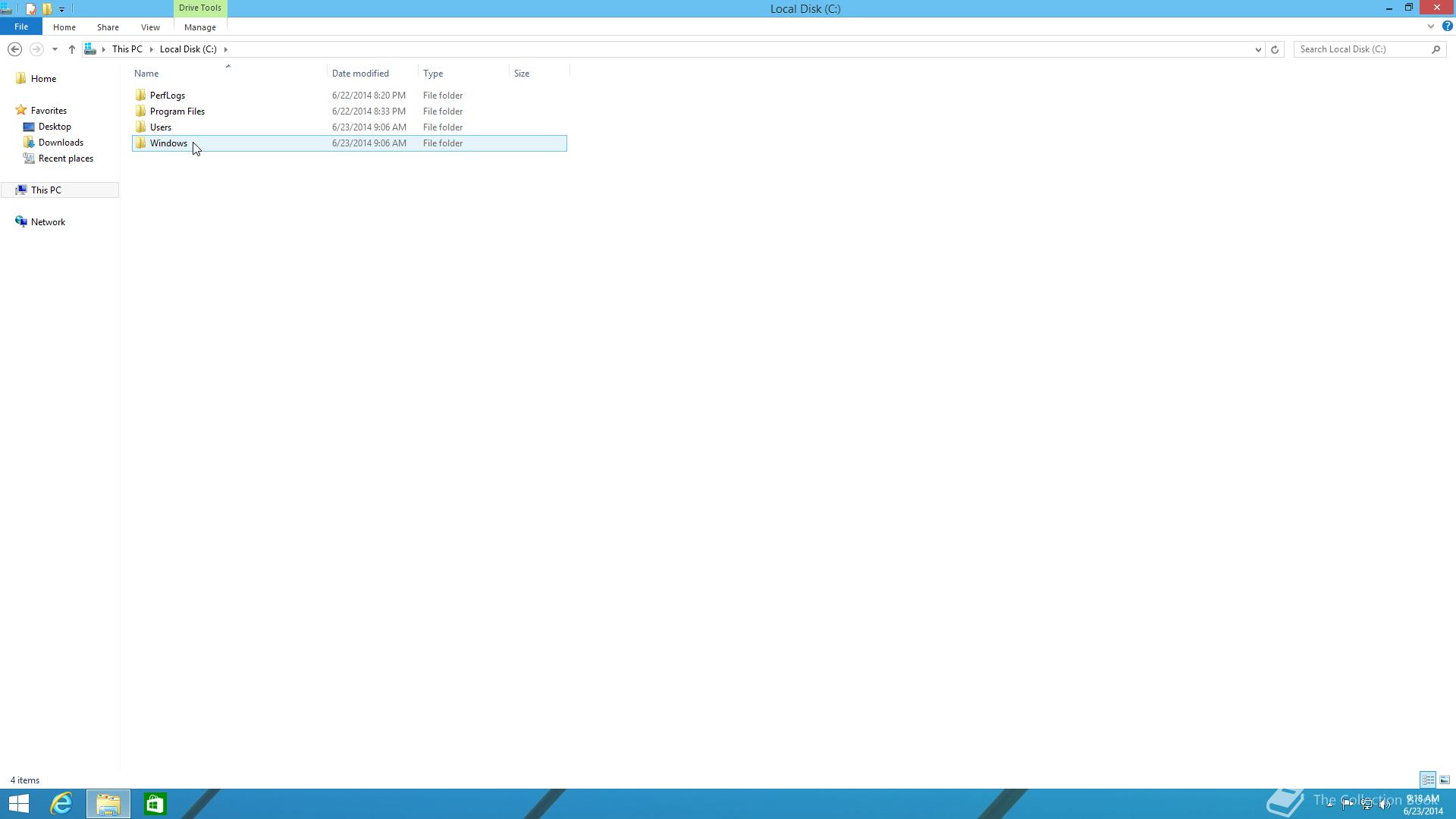Click the Users folder icon
This screenshot has width=1456, height=819.
[140, 127]
